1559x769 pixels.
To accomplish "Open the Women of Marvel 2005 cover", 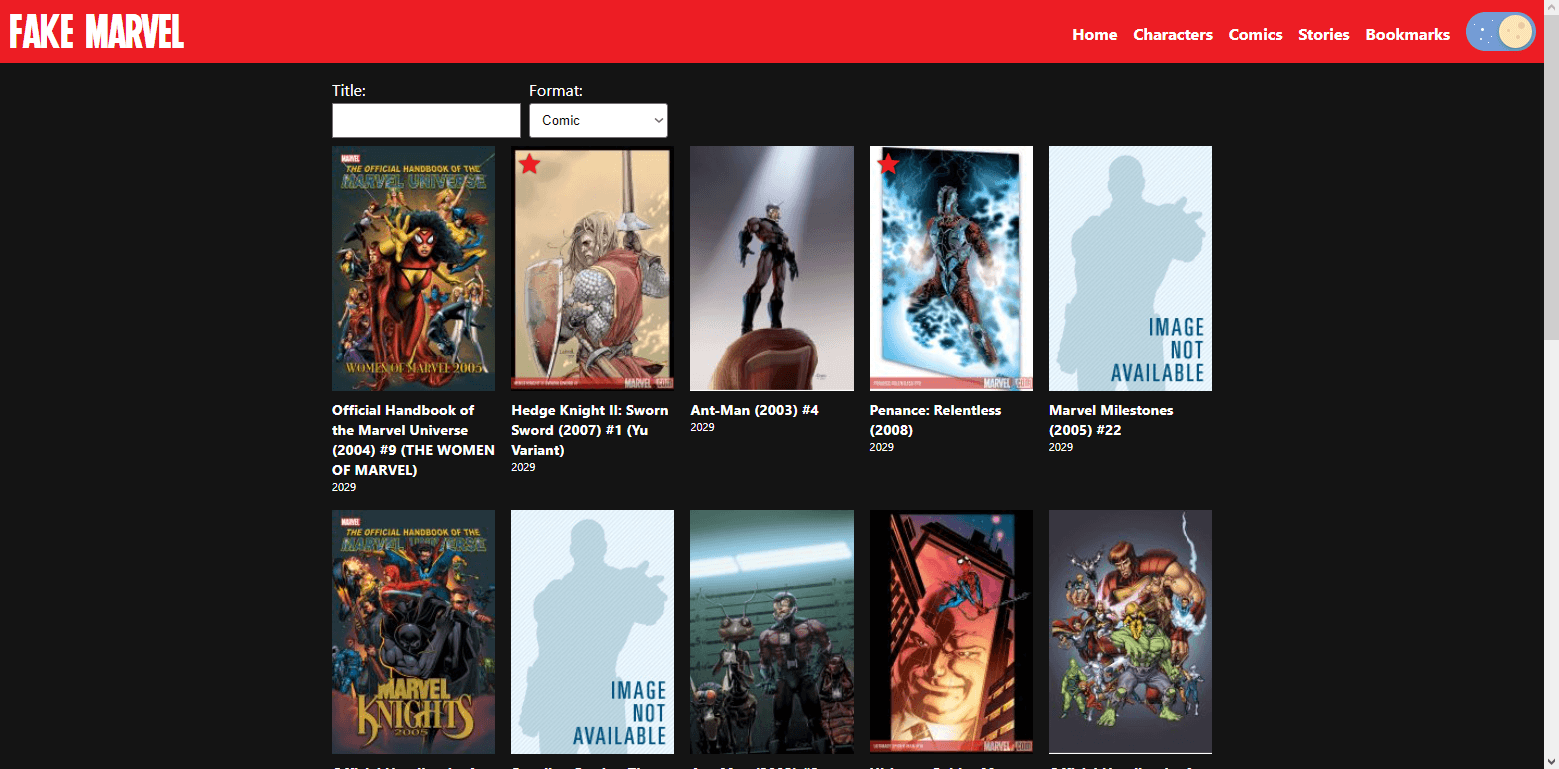I will pos(413,268).
